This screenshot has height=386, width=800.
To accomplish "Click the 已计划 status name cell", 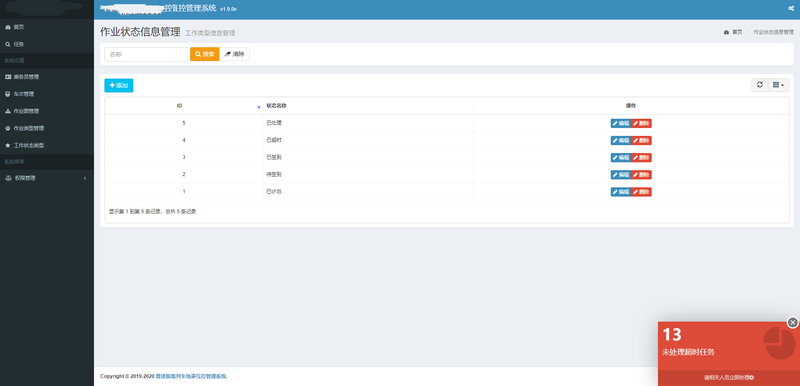I will pos(368,192).
